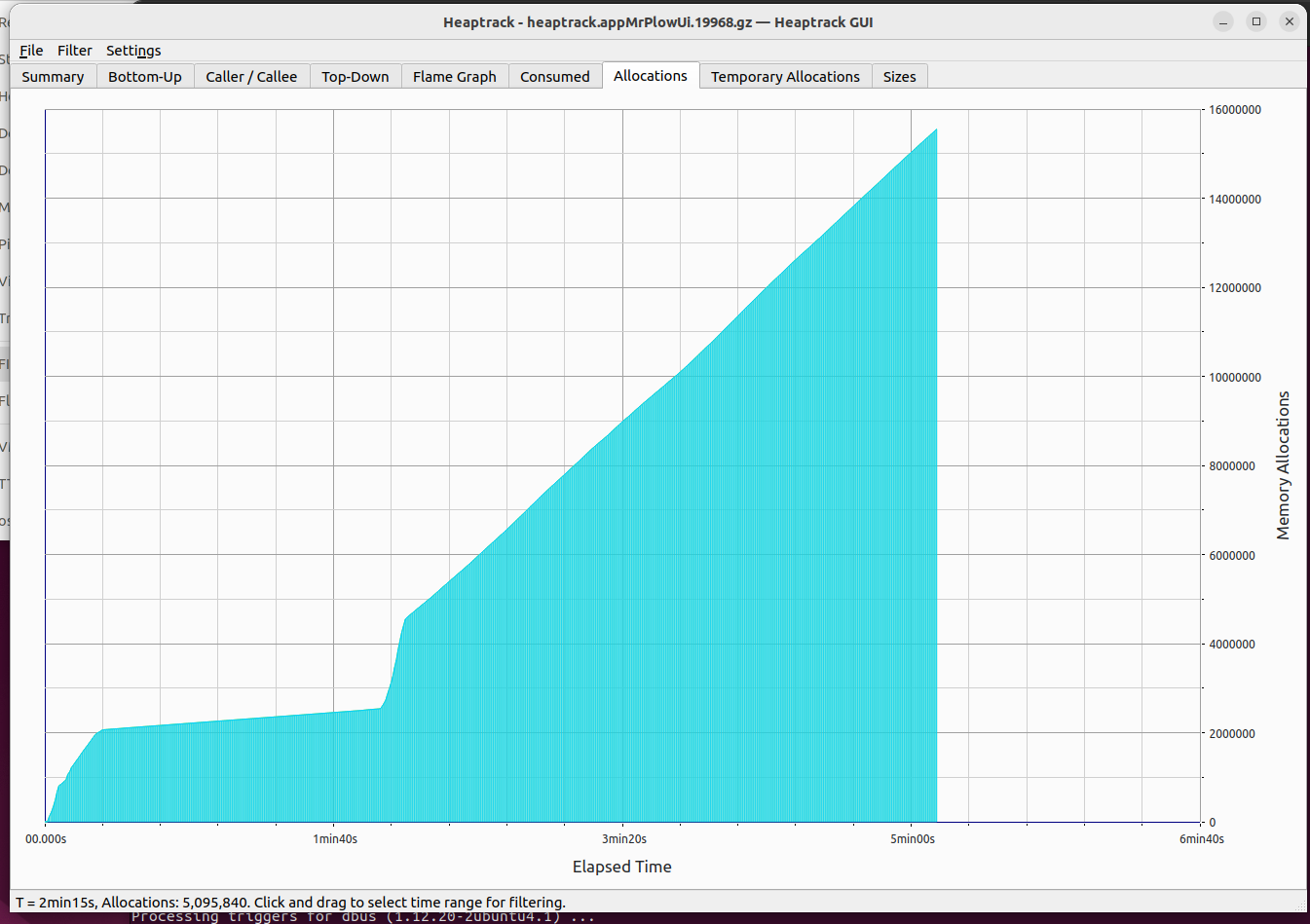Show the Flame Graph tab
1310x924 pixels.
pos(455,77)
